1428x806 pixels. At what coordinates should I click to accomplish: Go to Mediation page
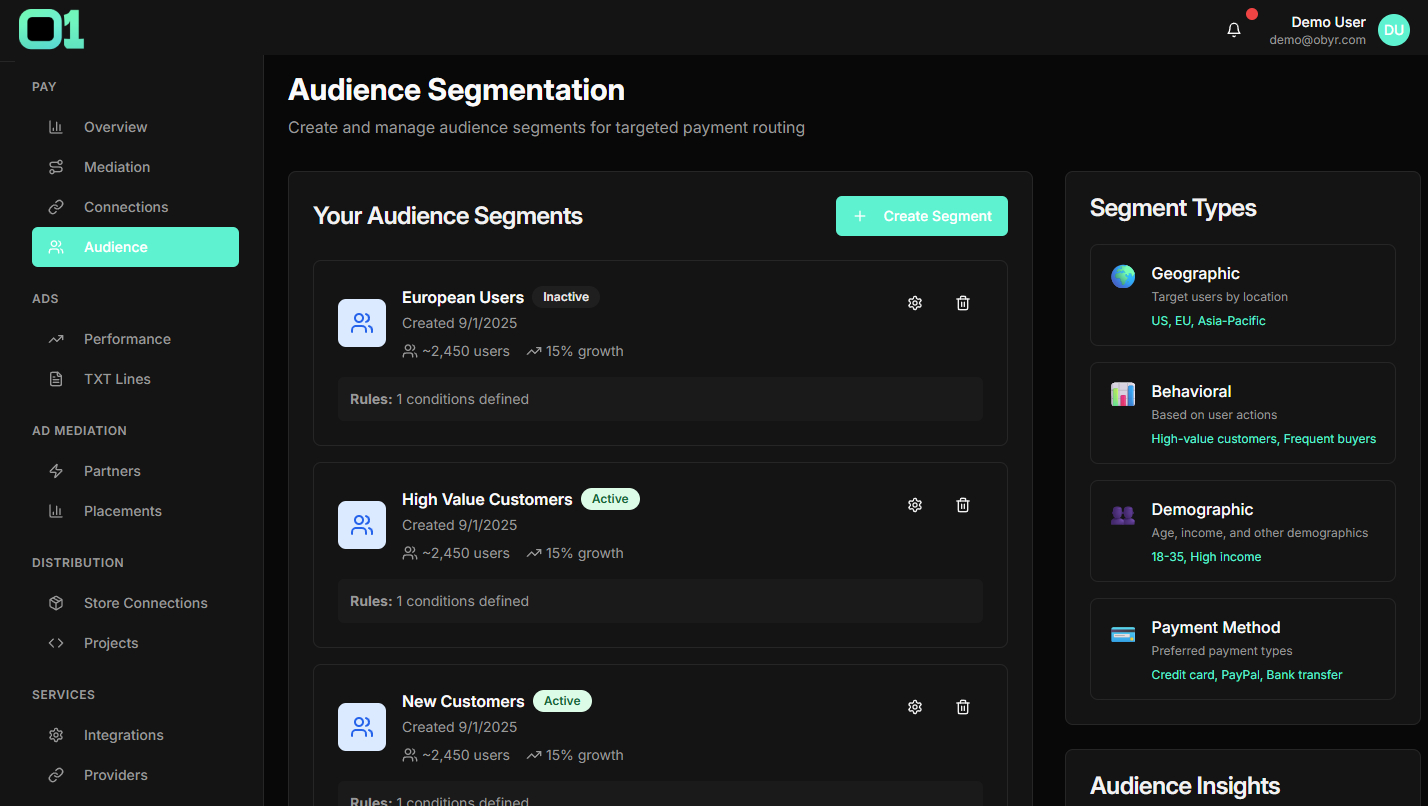[x=117, y=167]
